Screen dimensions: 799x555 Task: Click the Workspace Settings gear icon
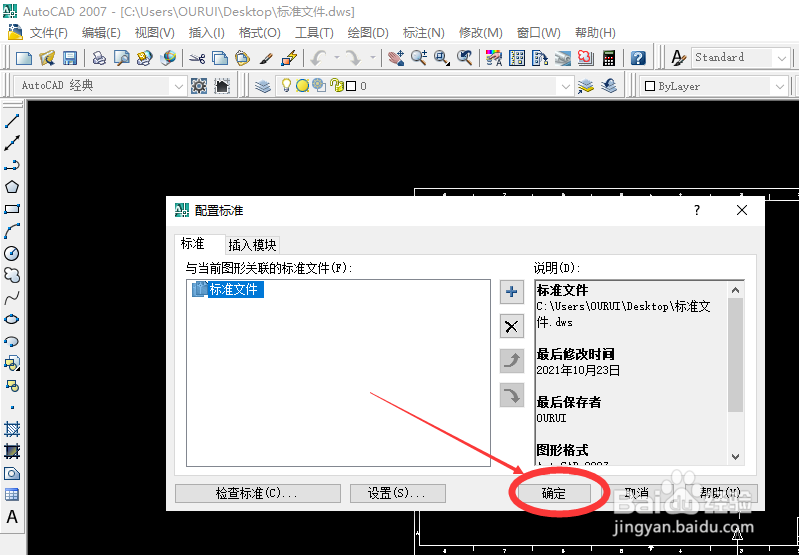click(199, 86)
